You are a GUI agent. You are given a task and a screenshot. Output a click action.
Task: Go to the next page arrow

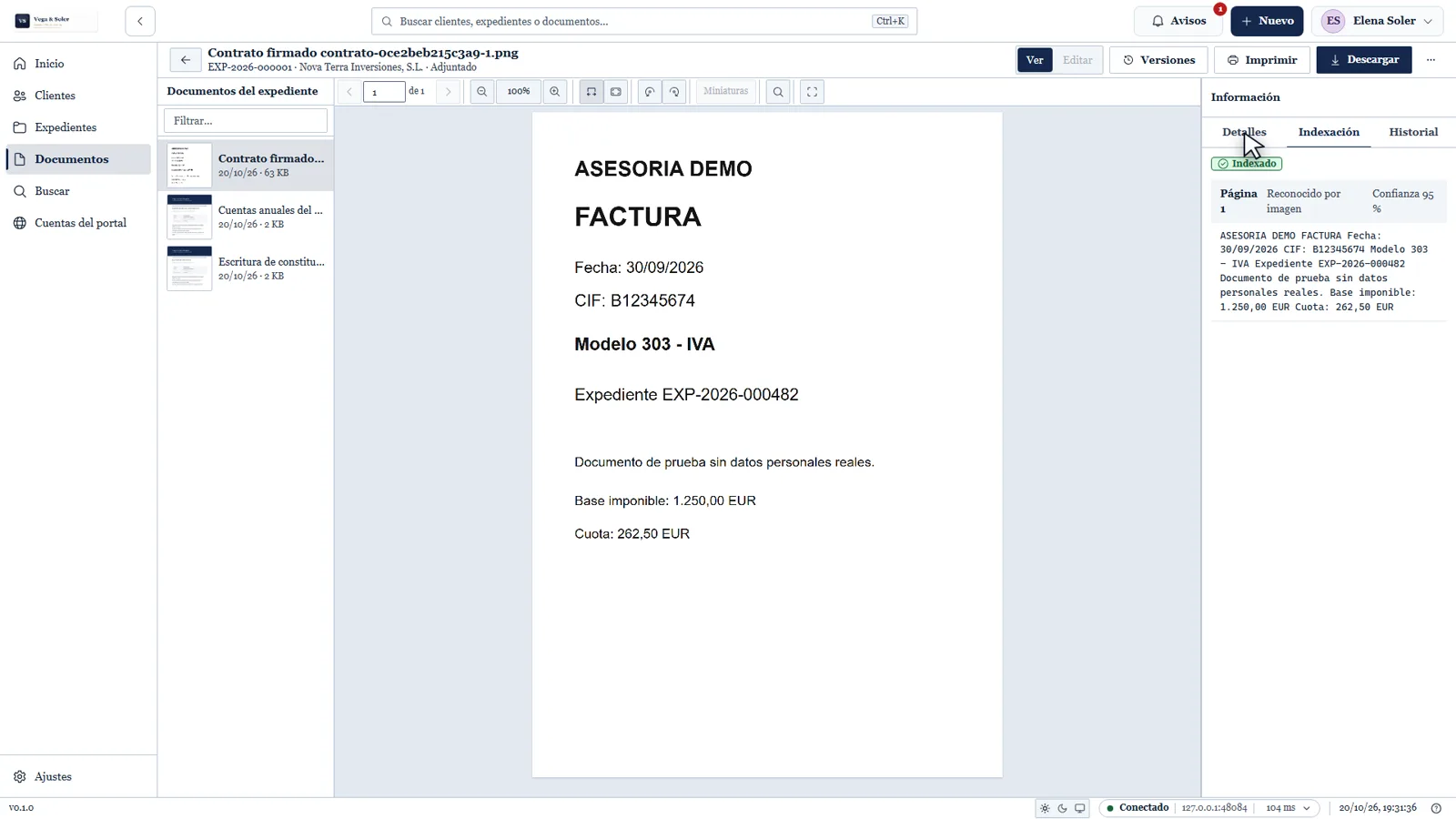coord(448,92)
